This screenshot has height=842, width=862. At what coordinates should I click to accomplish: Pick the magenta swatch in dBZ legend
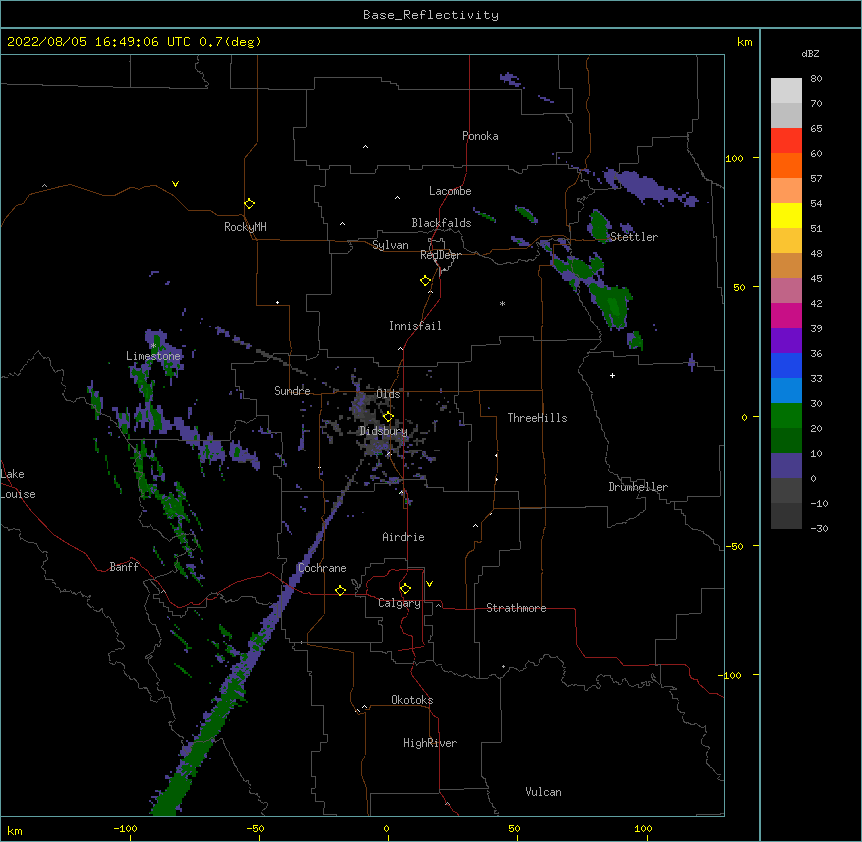786,315
